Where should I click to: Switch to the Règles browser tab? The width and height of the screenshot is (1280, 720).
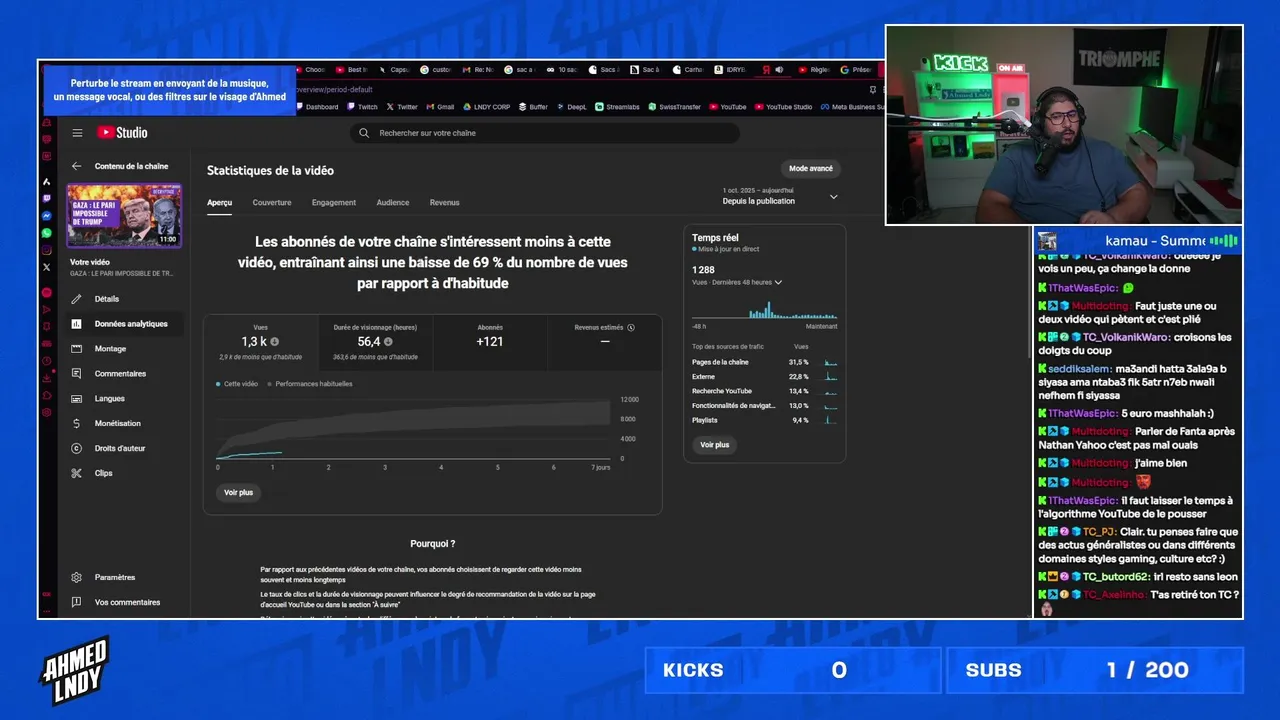[816, 70]
